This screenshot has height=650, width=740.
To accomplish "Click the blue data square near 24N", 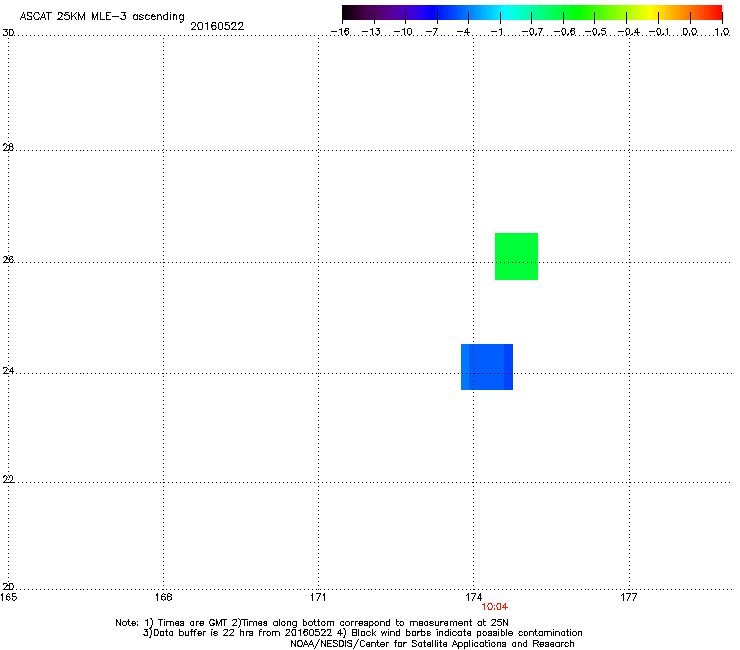I will coord(487,367).
